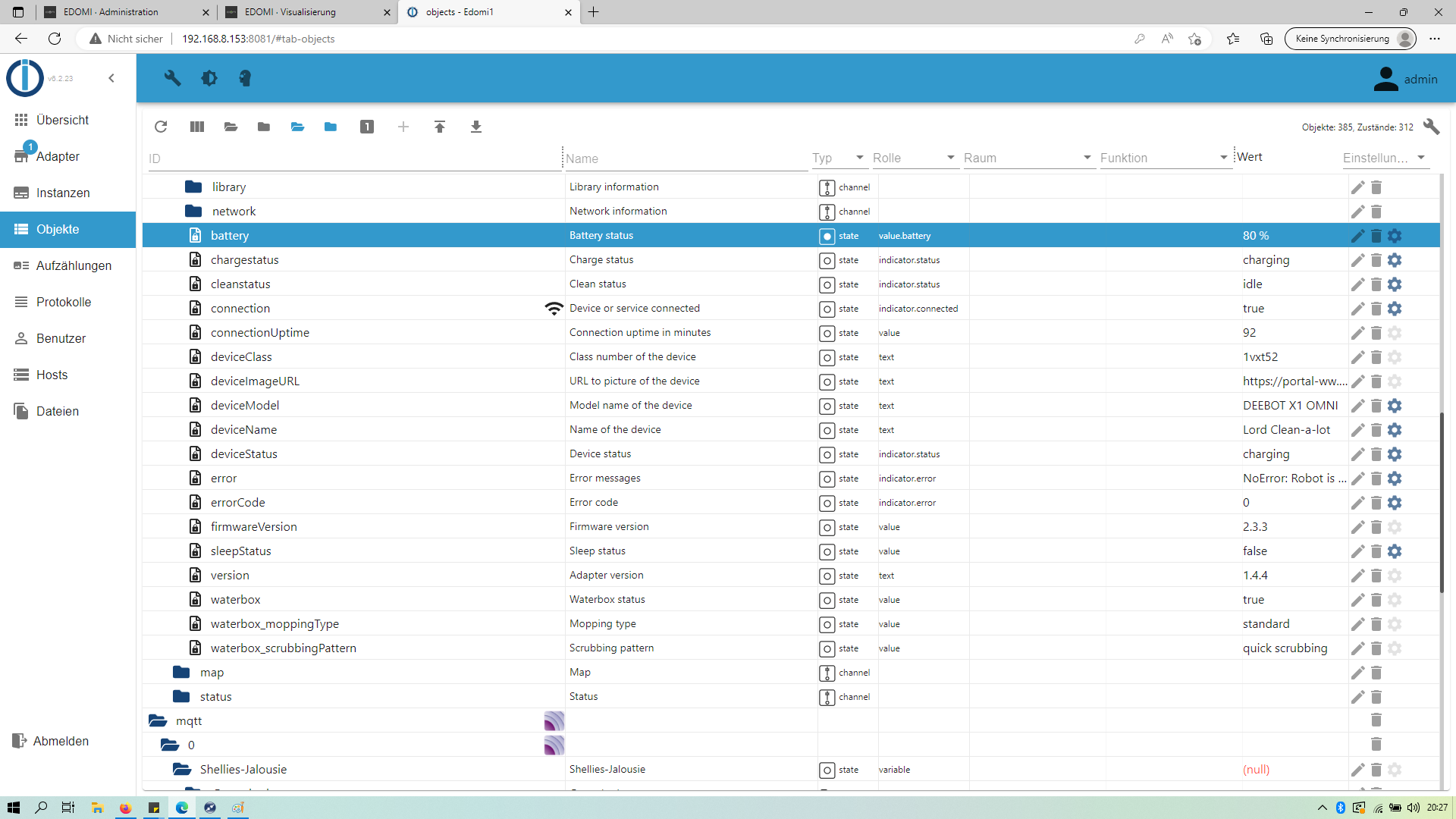
Task: Open the Typ filter dropdown
Action: point(838,158)
